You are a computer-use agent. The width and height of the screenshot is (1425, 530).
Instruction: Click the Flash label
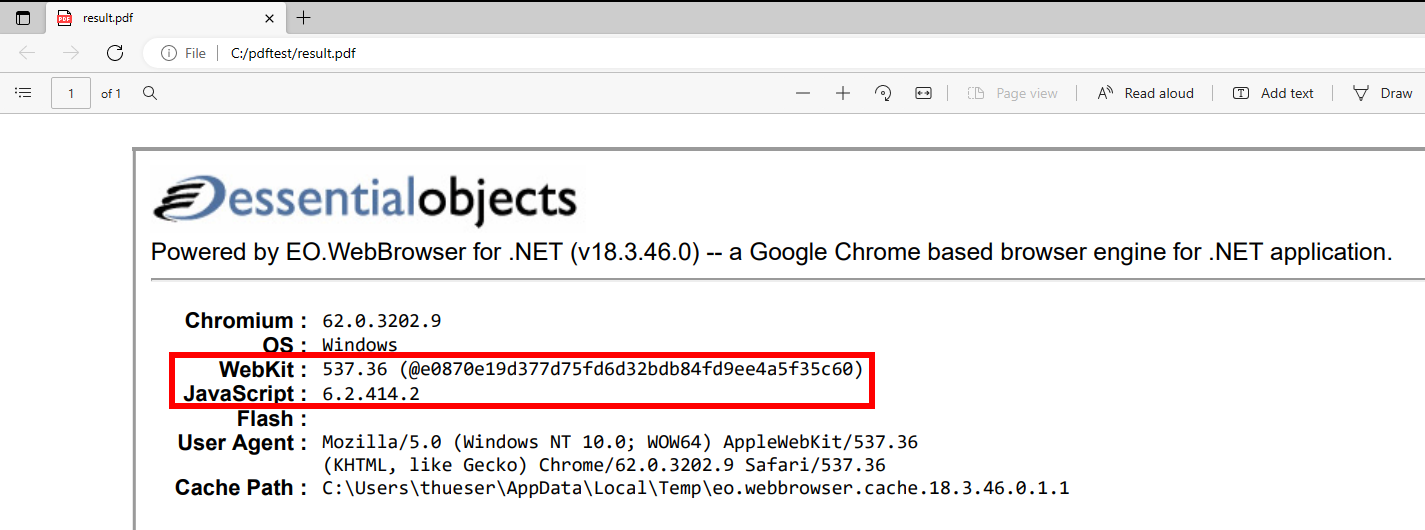[271, 418]
